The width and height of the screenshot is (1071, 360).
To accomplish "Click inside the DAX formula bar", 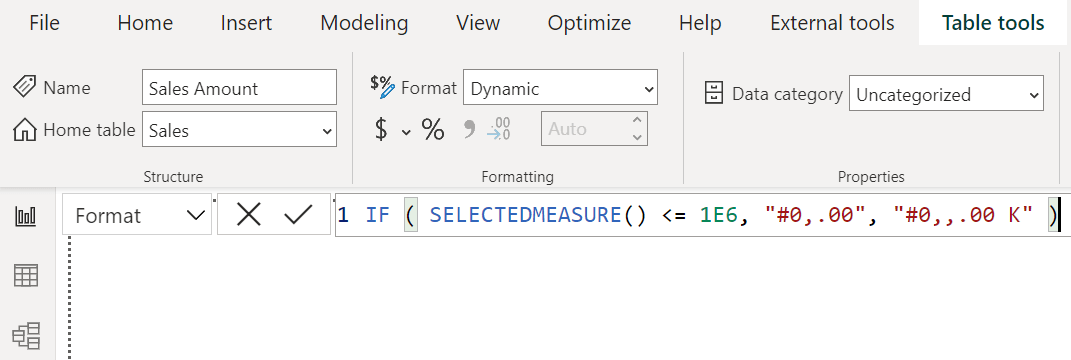I will (x=703, y=216).
